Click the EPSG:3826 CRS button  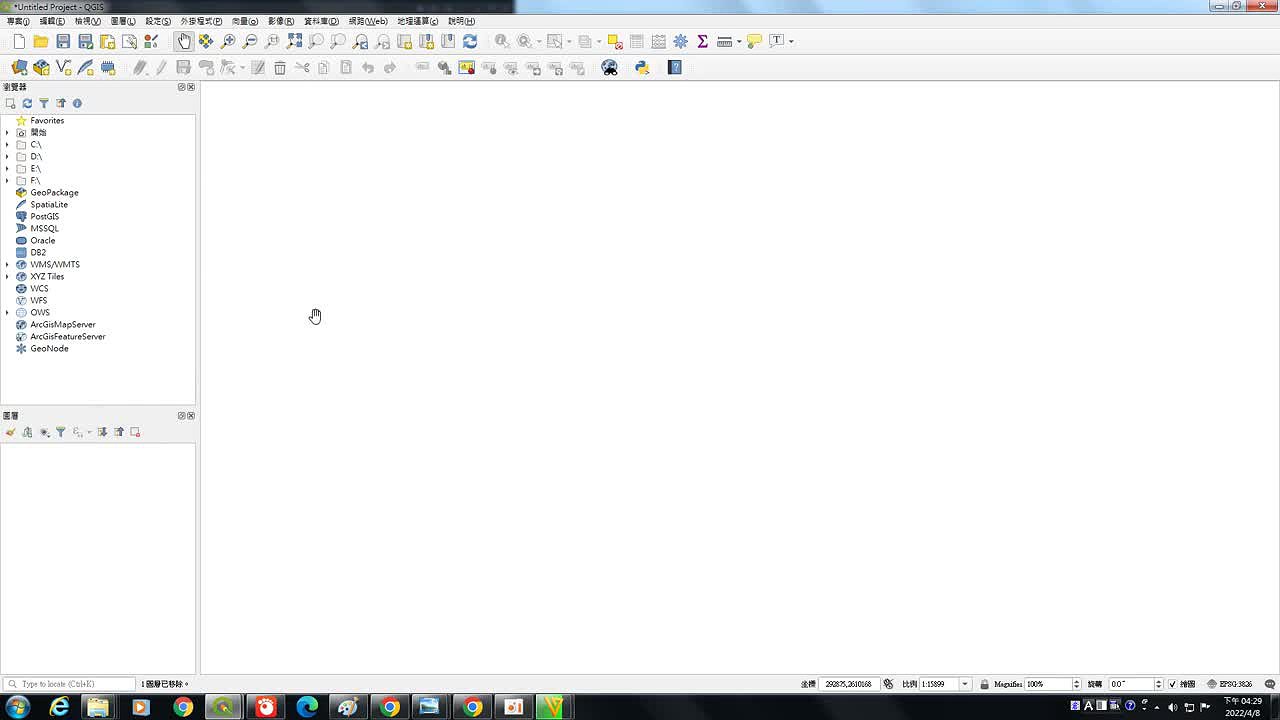click(1229, 684)
